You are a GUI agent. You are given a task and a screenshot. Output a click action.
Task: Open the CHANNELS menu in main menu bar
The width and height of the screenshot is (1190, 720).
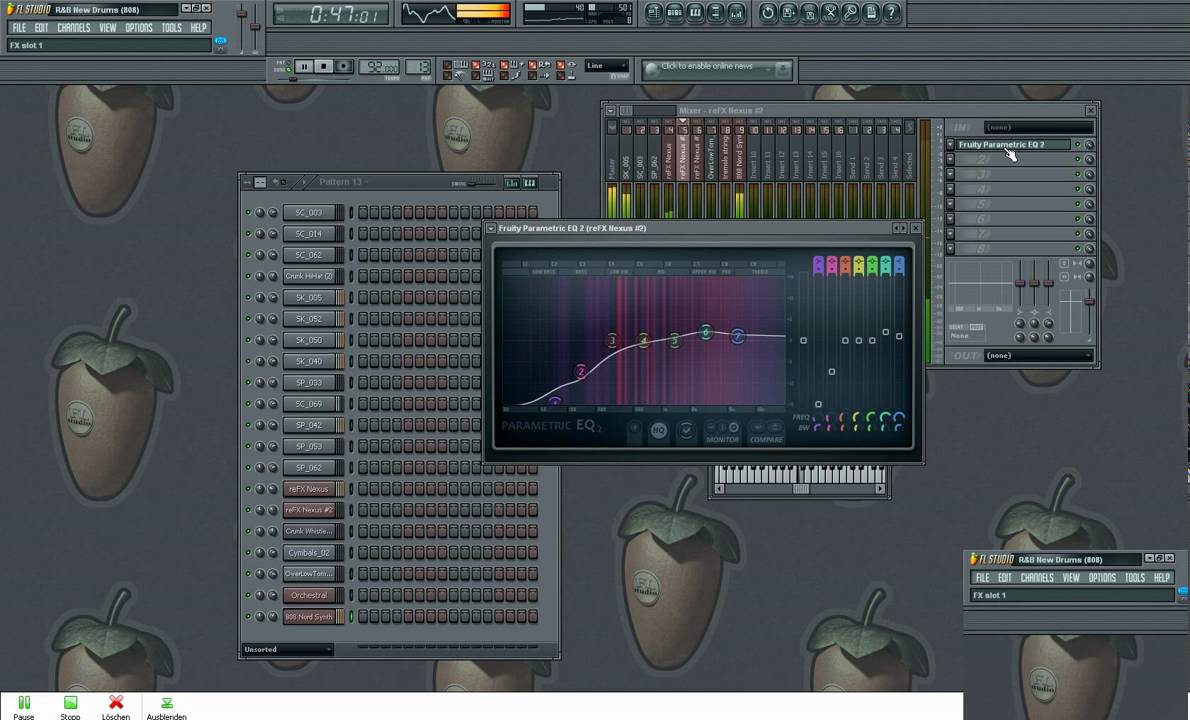(x=73, y=28)
